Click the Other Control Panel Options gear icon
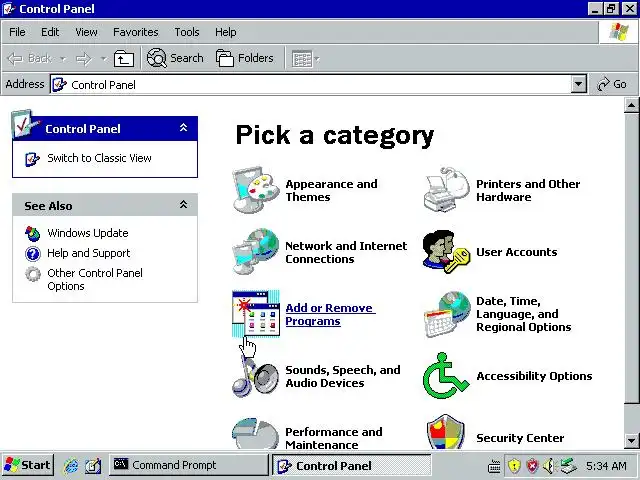Image resolution: width=640 pixels, height=480 pixels. click(x=33, y=274)
